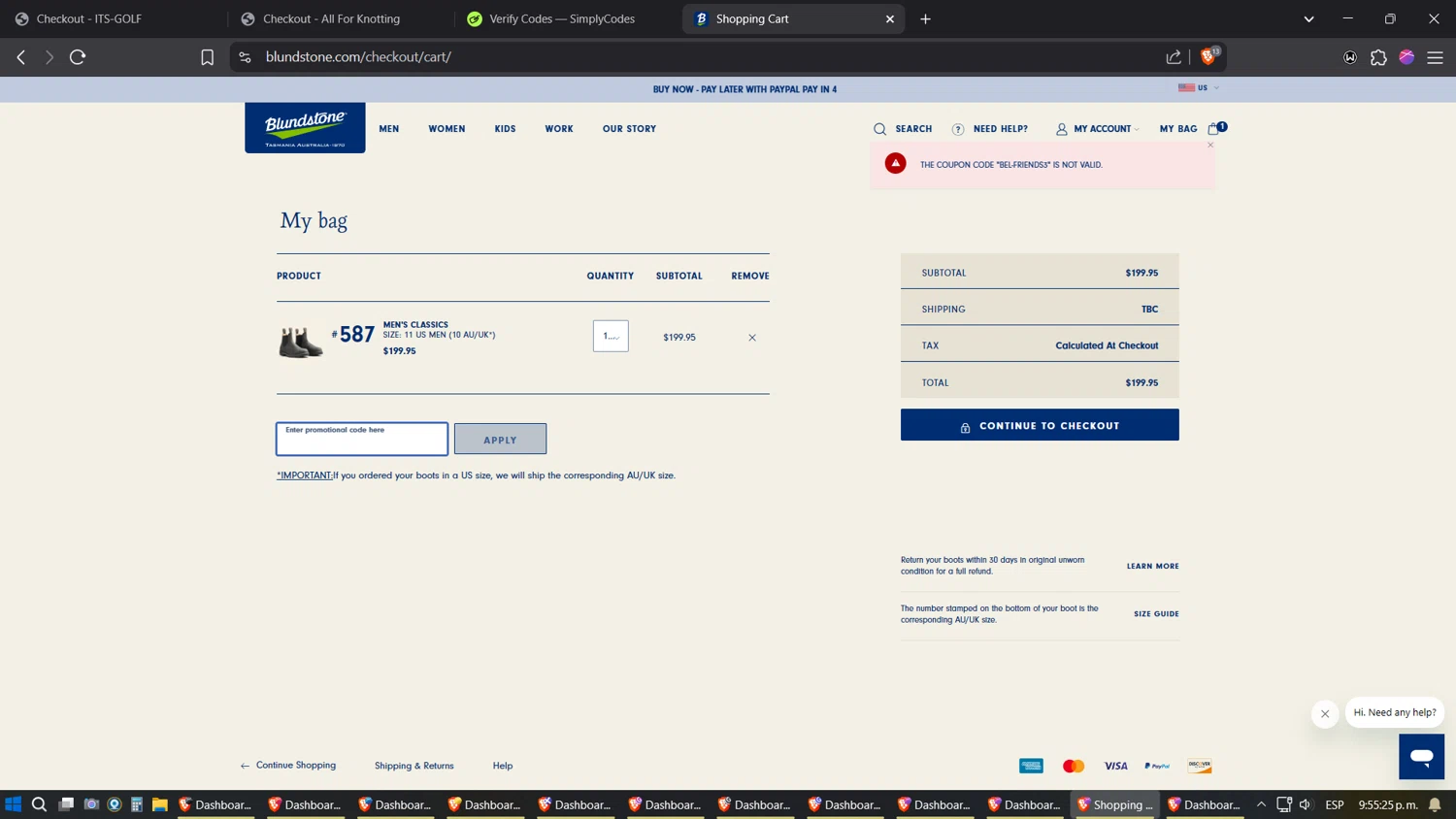Open the MEN menu
Viewport: 1456px width, 819px height.
389,129
